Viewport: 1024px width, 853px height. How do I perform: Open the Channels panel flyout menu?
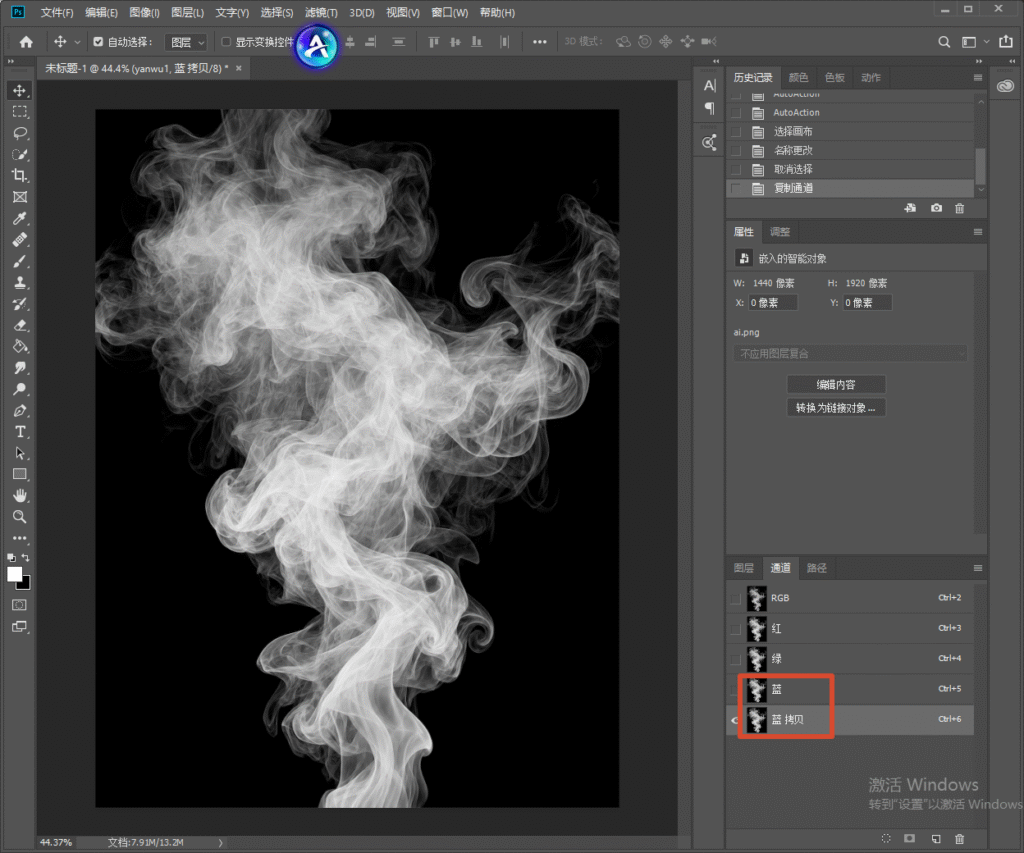978,568
